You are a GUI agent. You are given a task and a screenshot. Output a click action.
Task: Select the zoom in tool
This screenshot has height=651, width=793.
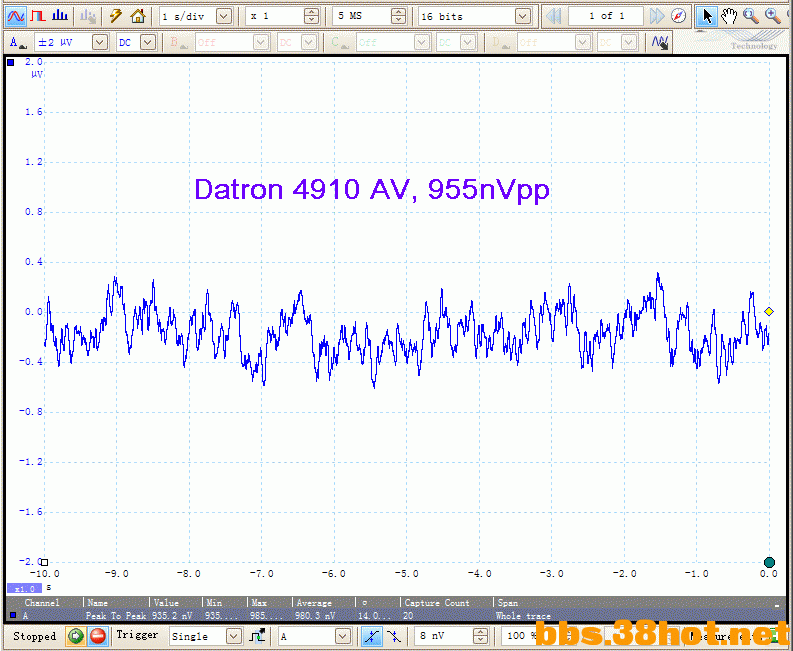tap(773, 16)
